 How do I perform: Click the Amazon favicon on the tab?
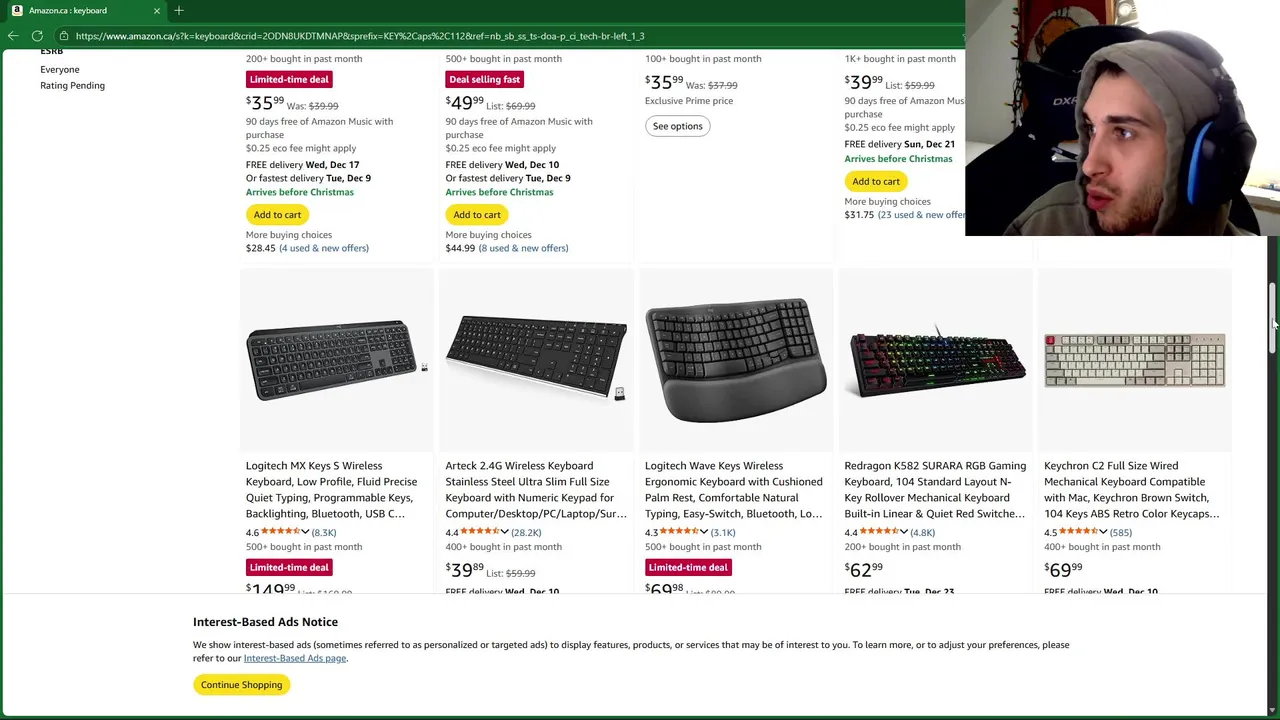17,11
